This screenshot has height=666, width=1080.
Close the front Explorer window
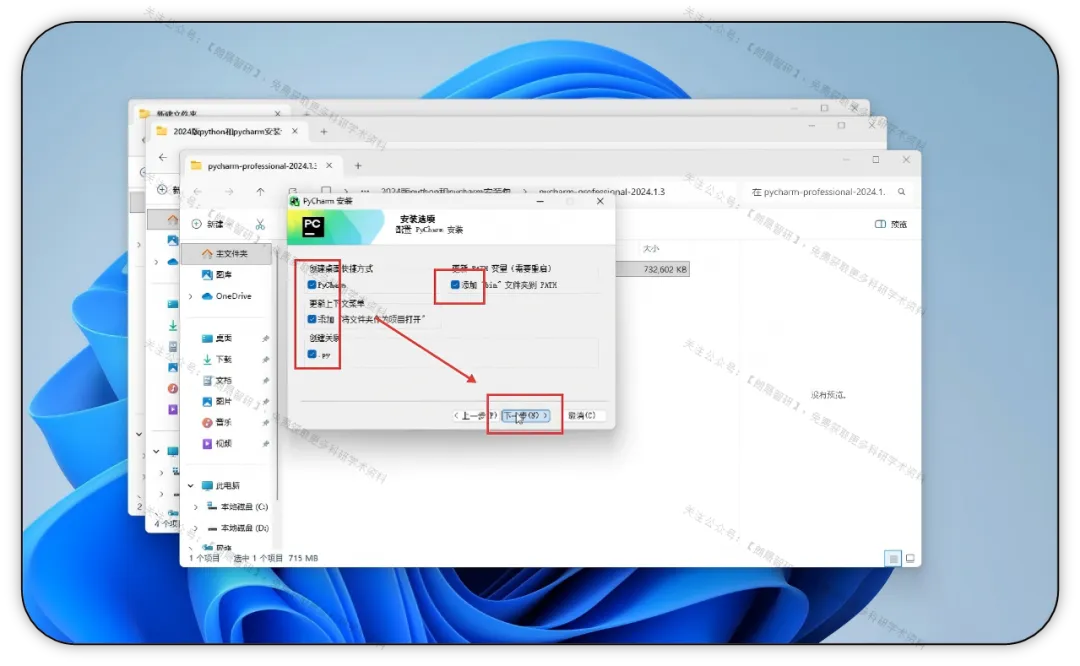coord(906,160)
